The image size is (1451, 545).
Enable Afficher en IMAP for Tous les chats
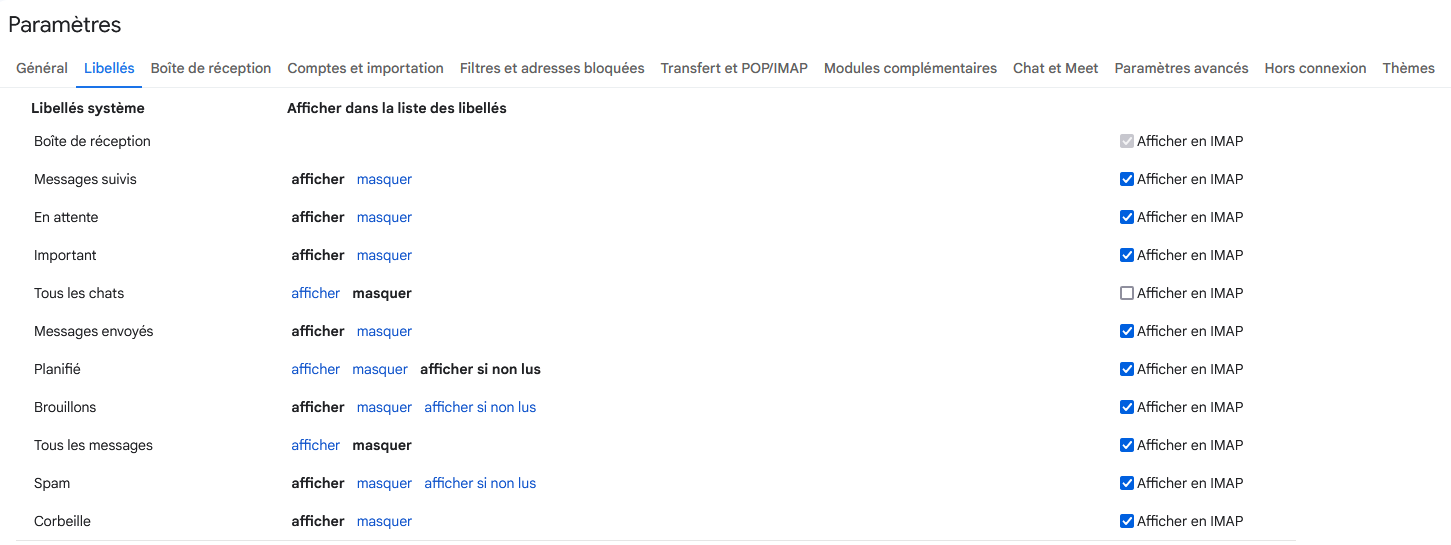(1127, 294)
